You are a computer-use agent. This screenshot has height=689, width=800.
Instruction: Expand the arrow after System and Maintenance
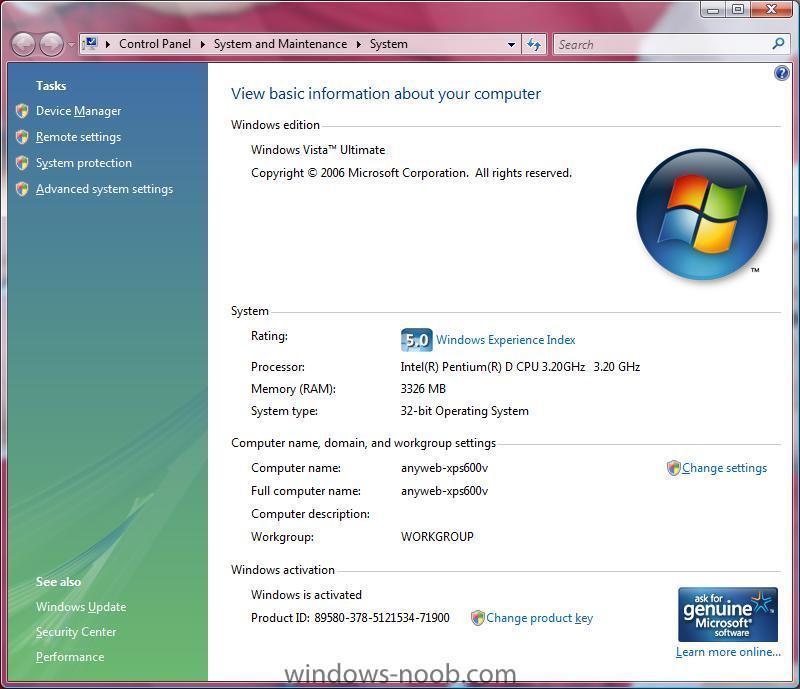click(x=359, y=44)
